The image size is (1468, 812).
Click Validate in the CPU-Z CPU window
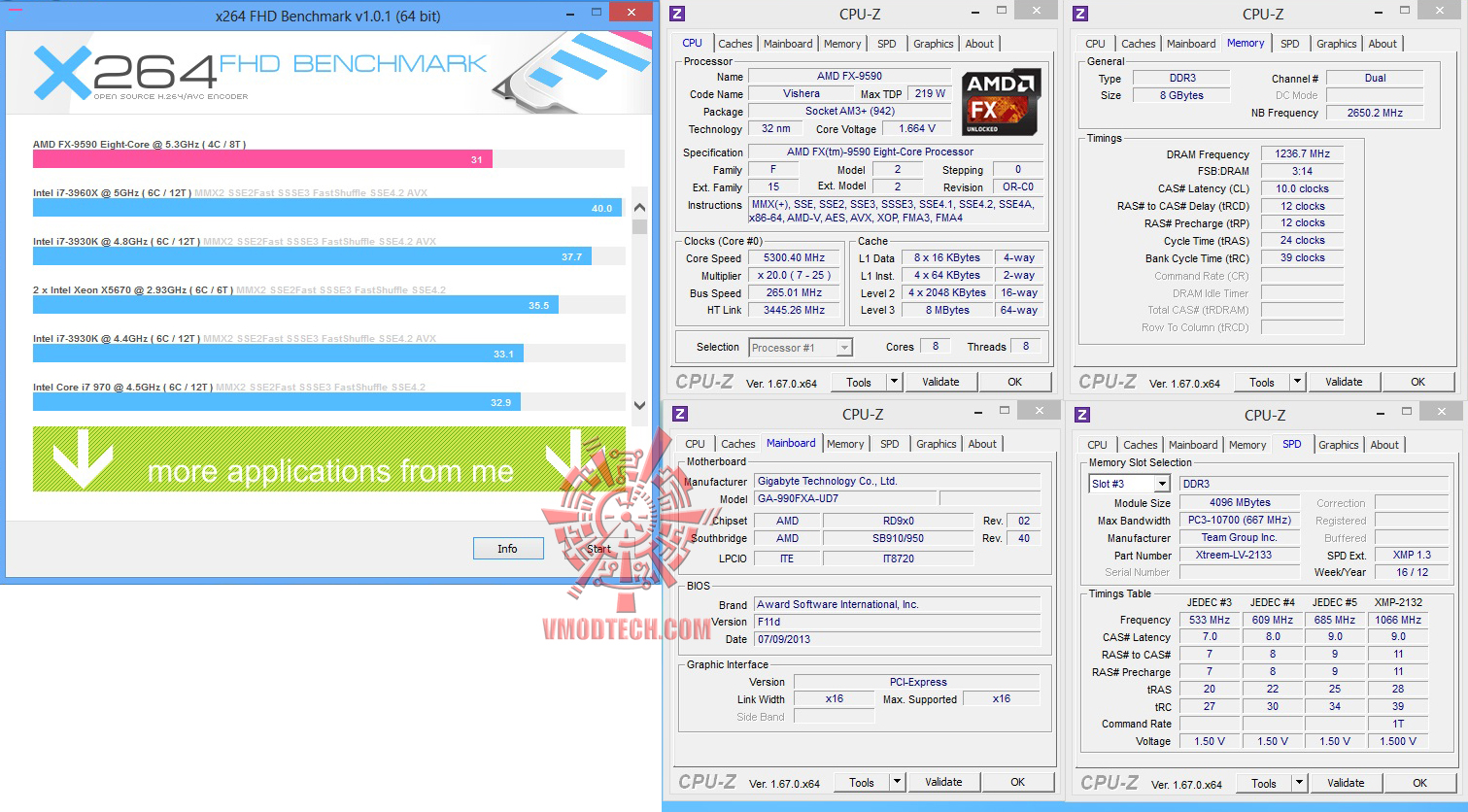(940, 383)
